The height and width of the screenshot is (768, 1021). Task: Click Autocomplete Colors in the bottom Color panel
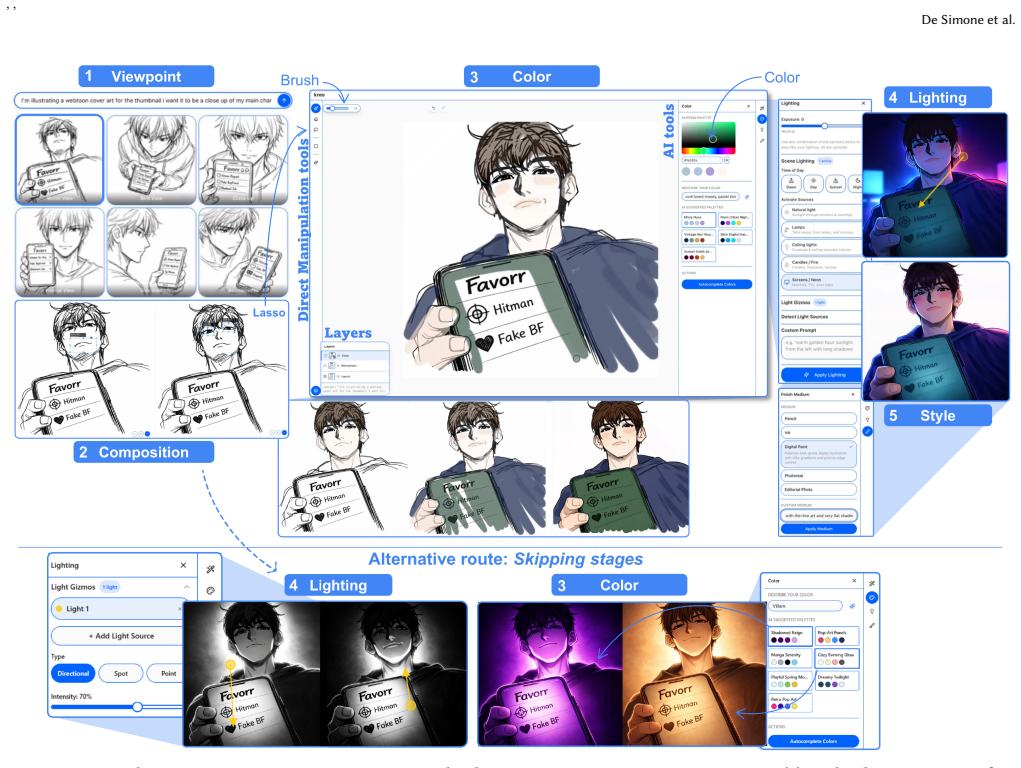pos(813,741)
